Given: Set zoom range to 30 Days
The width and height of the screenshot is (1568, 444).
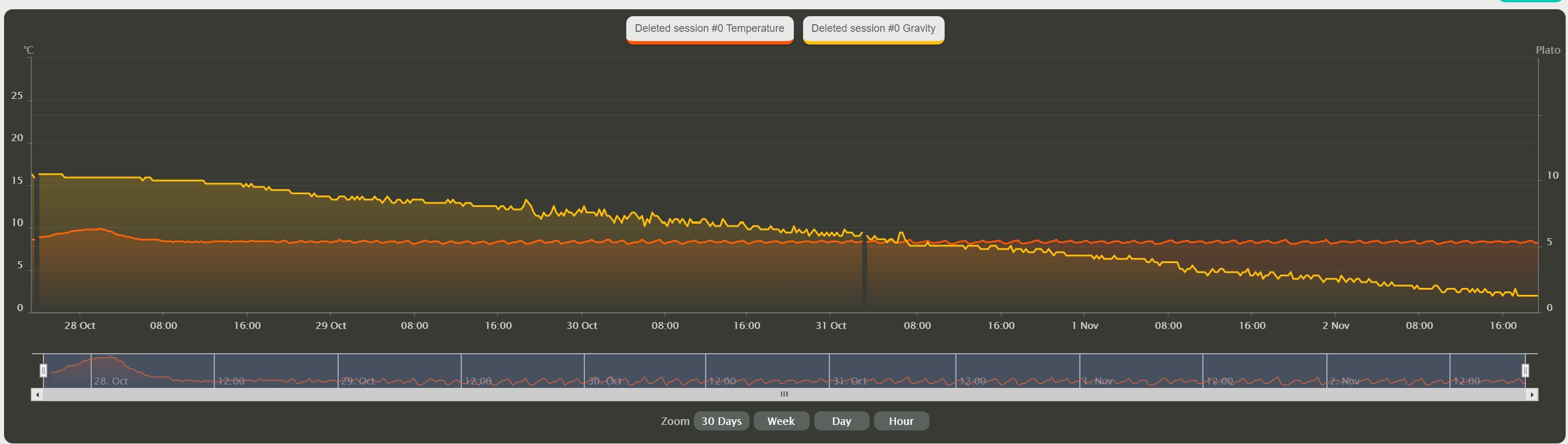Looking at the screenshot, I should click(720, 421).
